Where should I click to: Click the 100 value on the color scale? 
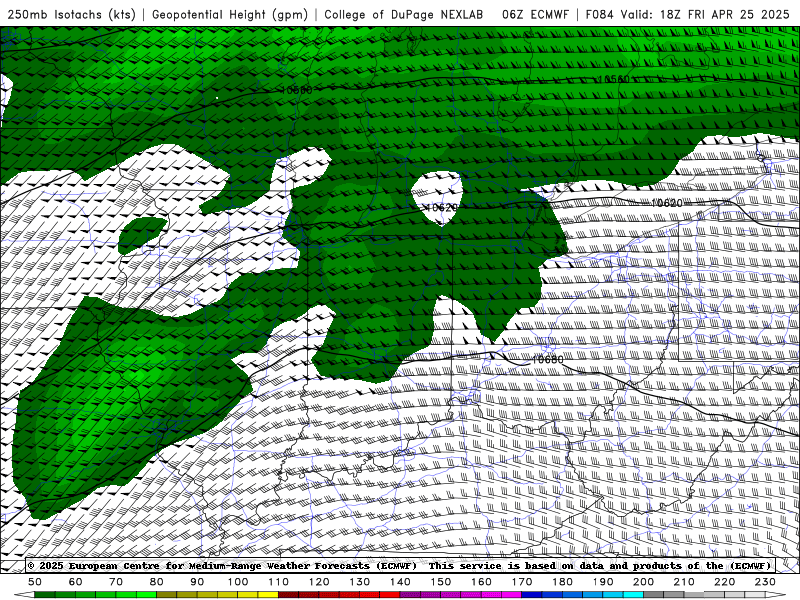coord(238,582)
